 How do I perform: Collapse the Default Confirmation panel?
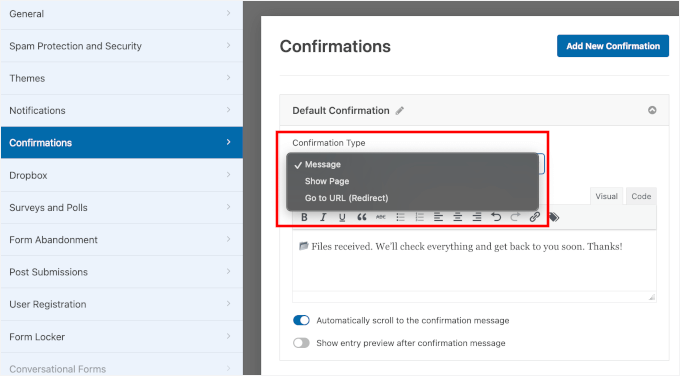[x=652, y=110]
